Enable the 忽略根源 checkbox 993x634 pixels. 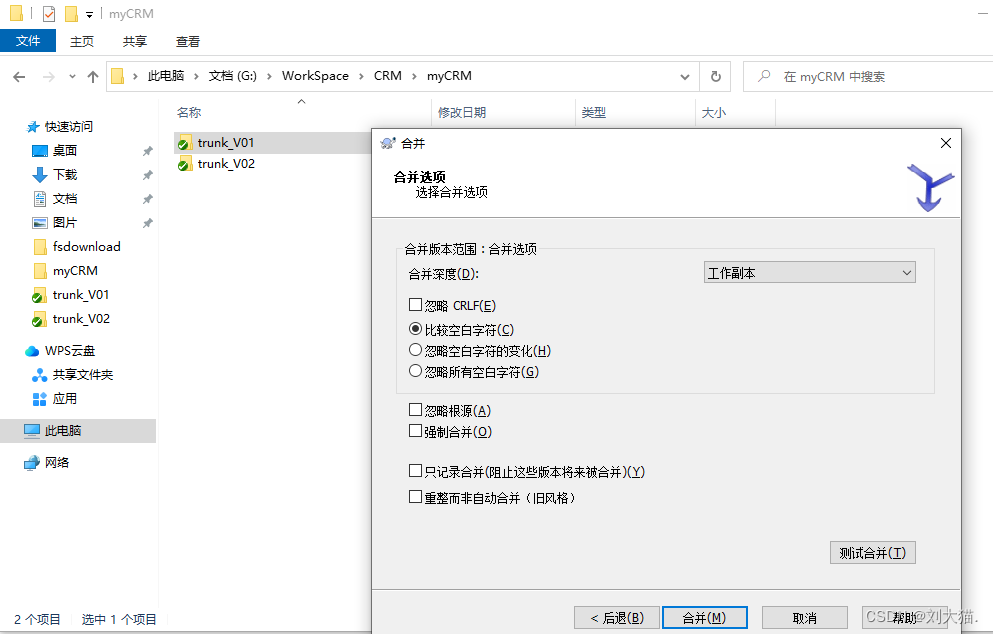415,410
